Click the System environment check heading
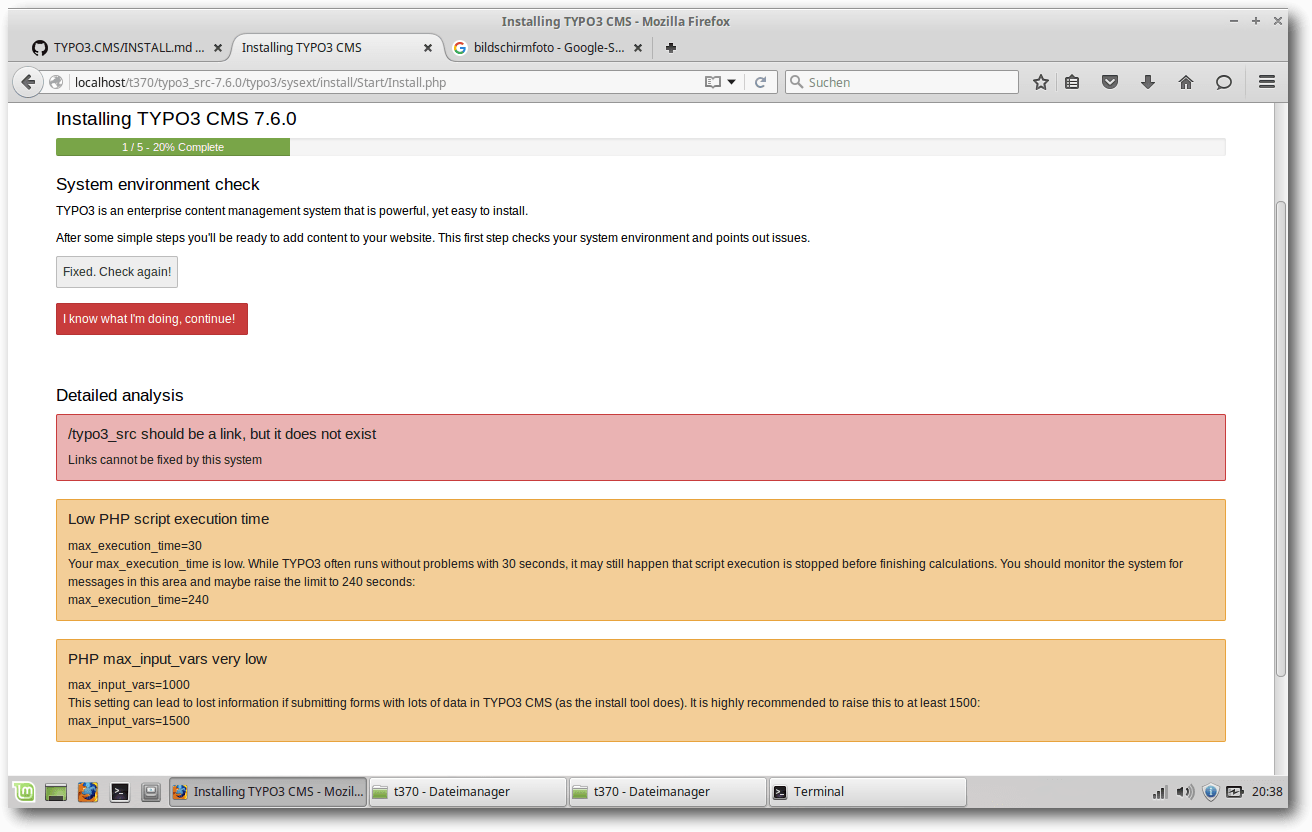Image resolution: width=1312 pixels, height=832 pixels. coord(158,185)
